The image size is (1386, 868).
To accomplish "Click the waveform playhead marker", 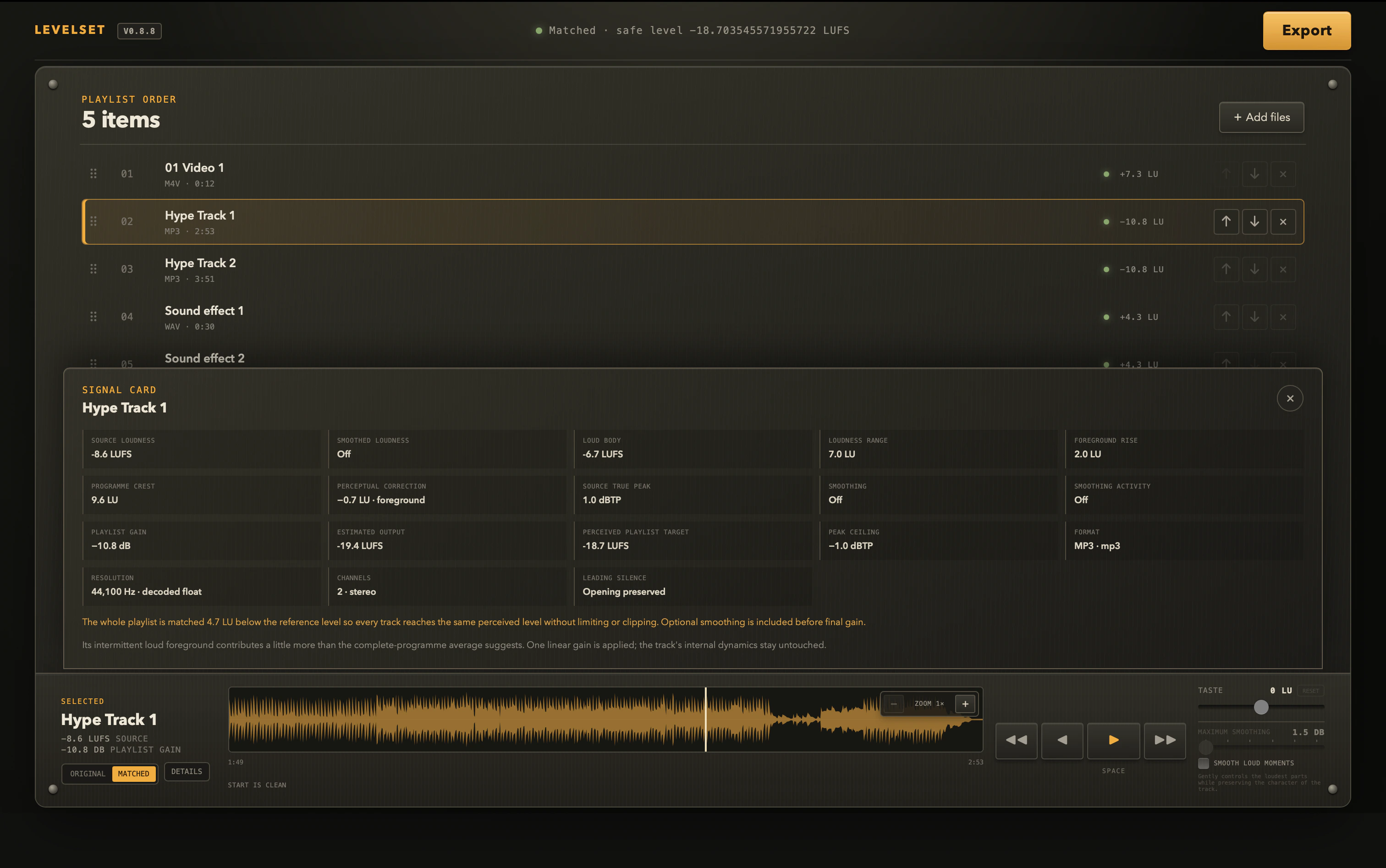I will click(706, 720).
